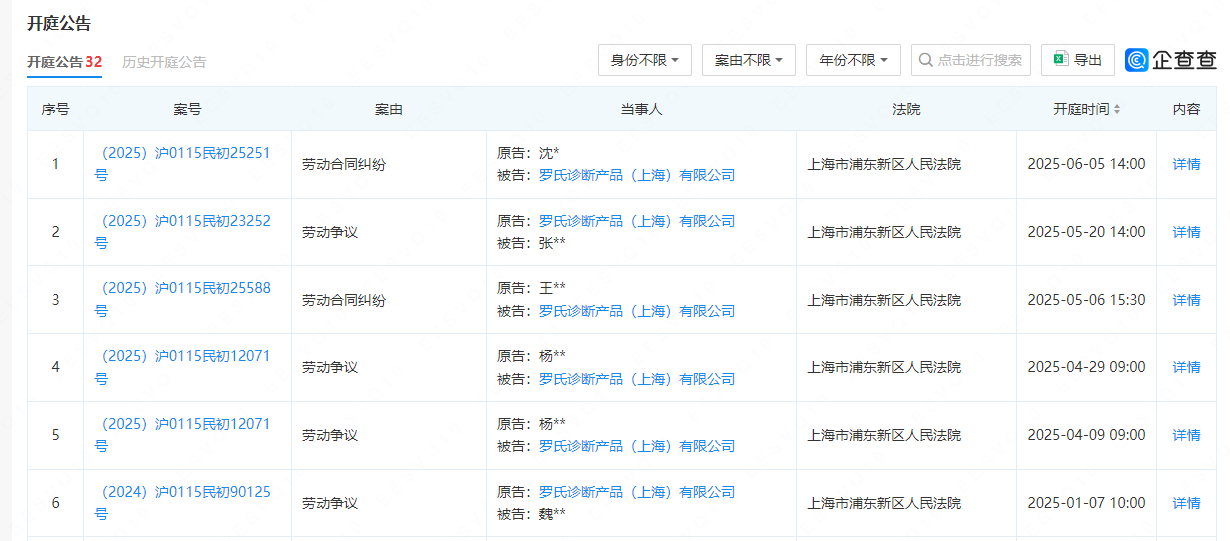Viewport: 1230px width, 541px height.
Task: Click the 企查查 logo
Action: tap(1171, 60)
